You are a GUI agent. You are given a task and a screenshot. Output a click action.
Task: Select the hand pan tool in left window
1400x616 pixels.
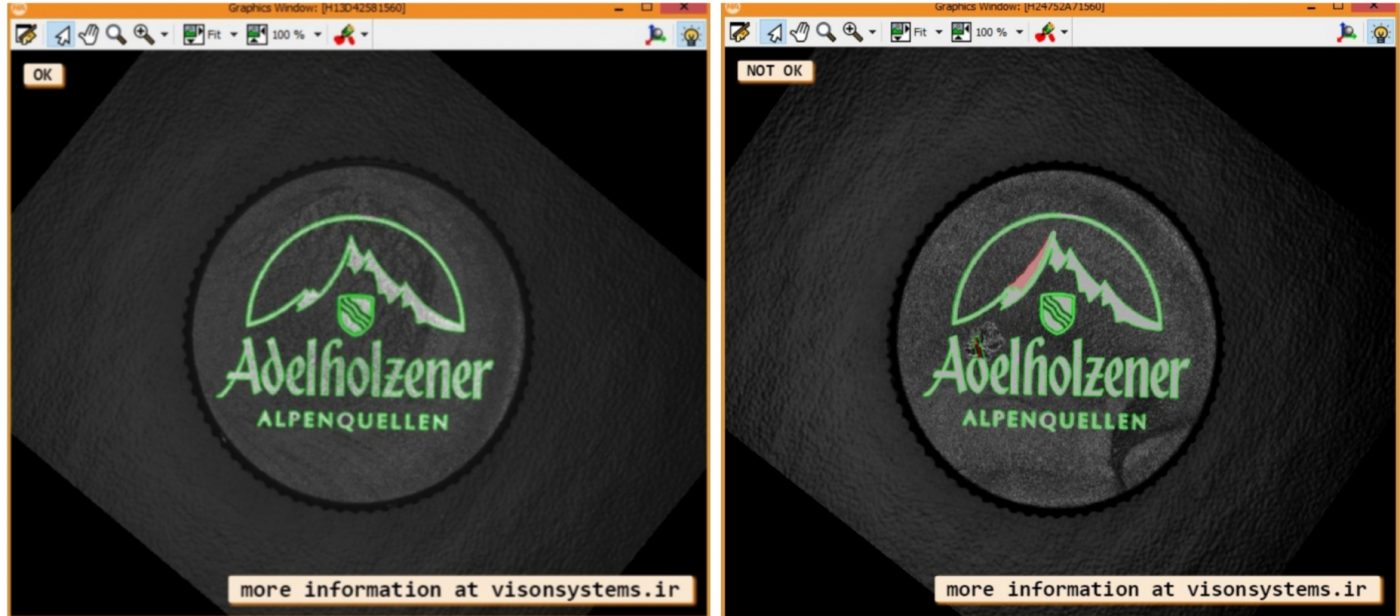pos(89,34)
